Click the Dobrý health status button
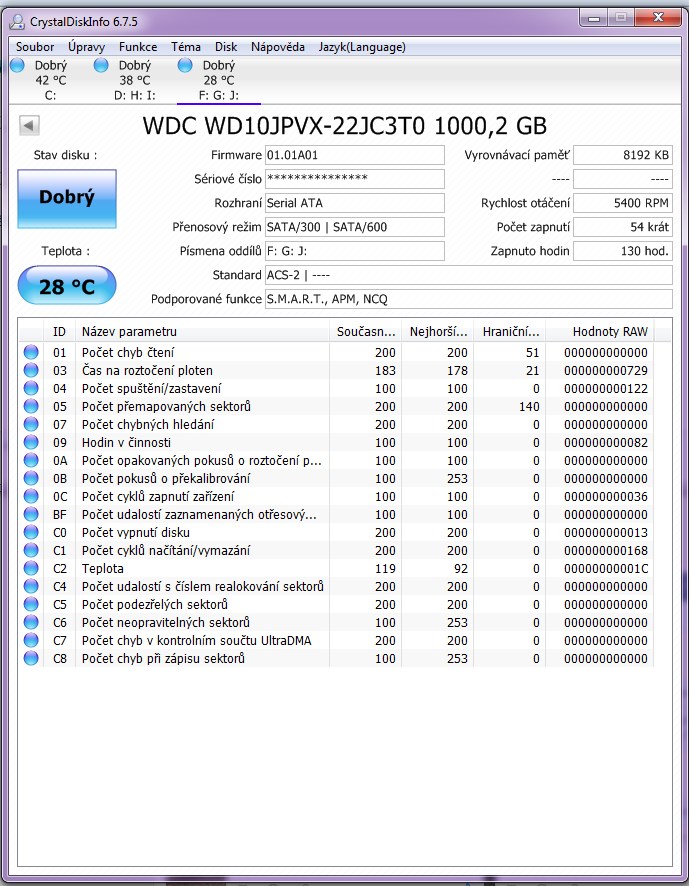The image size is (689, 886). (67, 198)
